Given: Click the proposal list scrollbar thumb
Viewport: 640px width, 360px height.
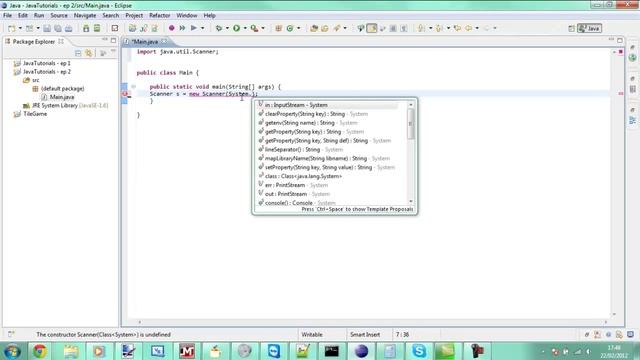Looking at the screenshot, I should (x=411, y=124).
